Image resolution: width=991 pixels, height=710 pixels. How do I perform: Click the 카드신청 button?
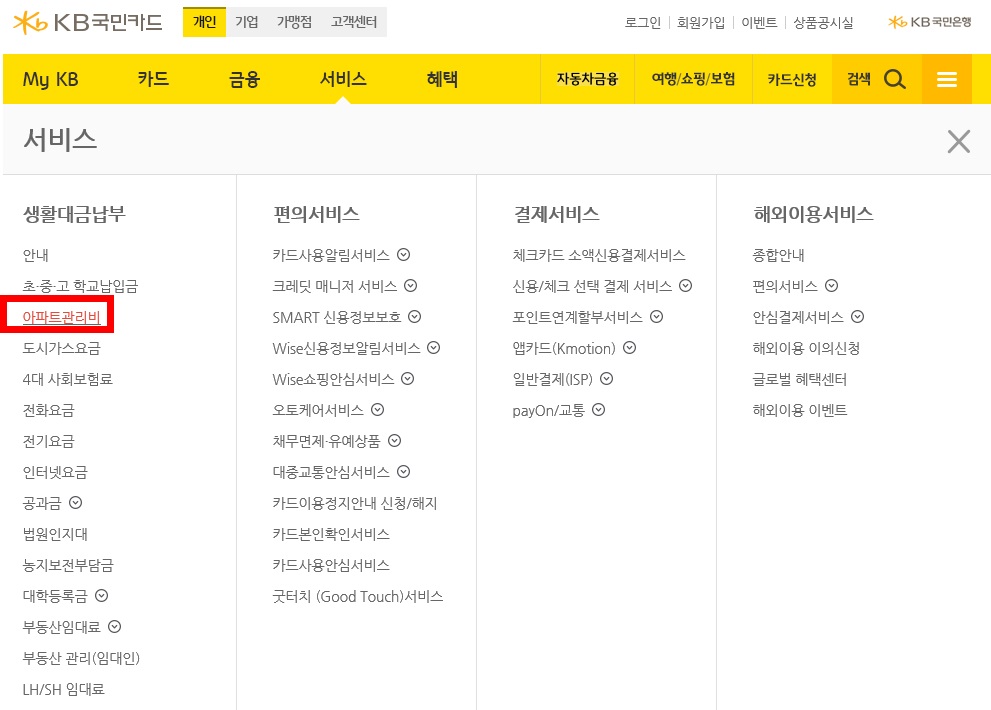791,79
